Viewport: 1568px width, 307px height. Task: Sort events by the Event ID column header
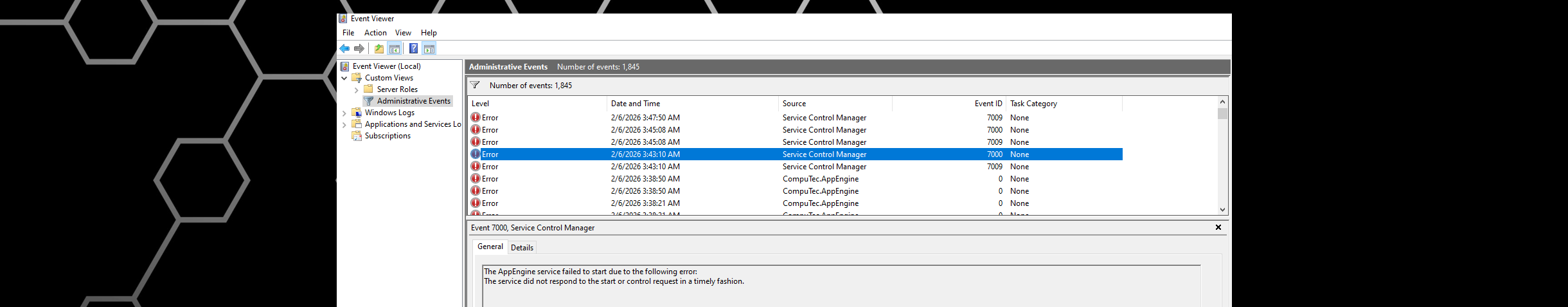click(x=988, y=104)
